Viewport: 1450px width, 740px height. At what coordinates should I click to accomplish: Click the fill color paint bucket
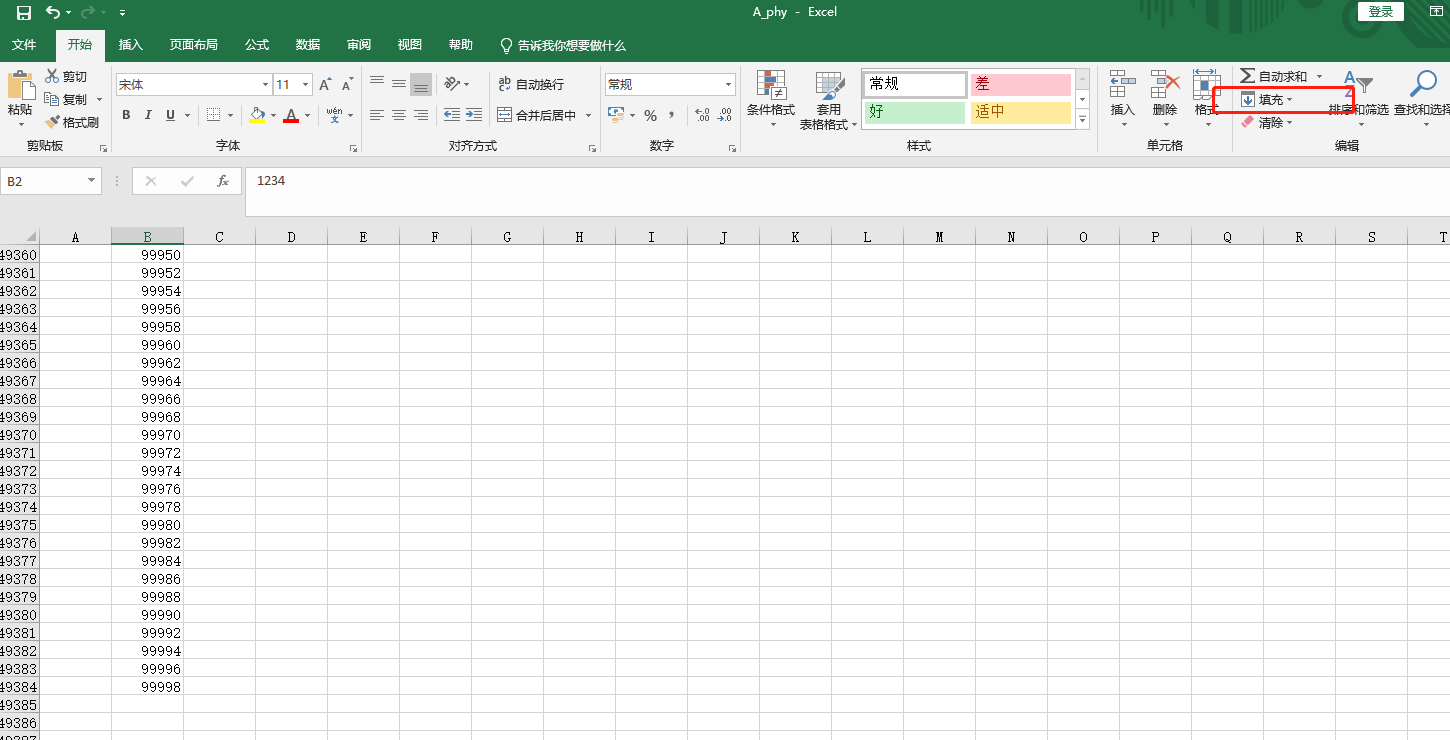(x=258, y=115)
